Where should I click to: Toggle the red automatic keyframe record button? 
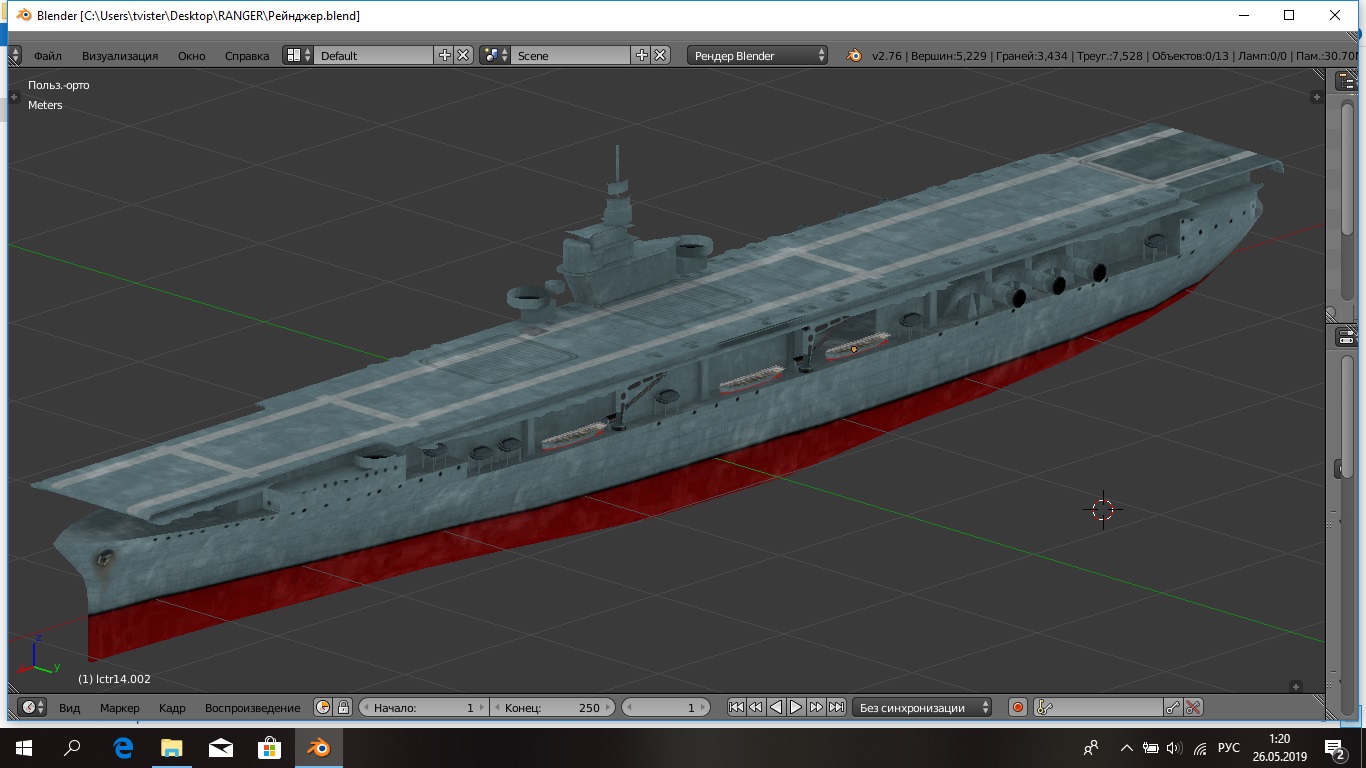1018,707
